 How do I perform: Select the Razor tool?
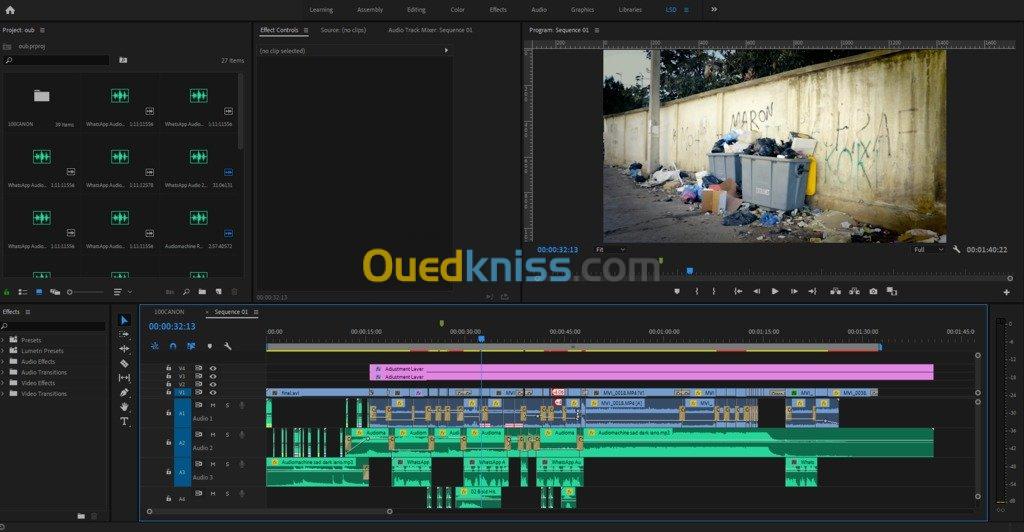coord(124,363)
